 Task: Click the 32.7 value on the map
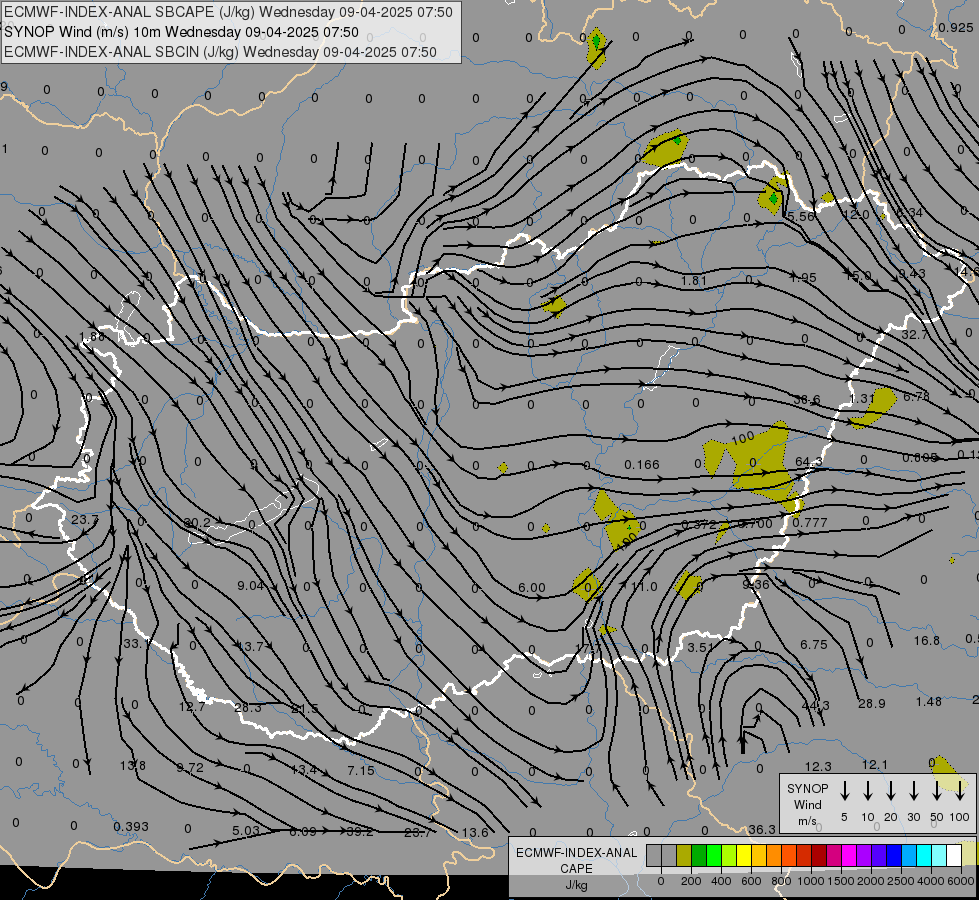click(x=915, y=334)
